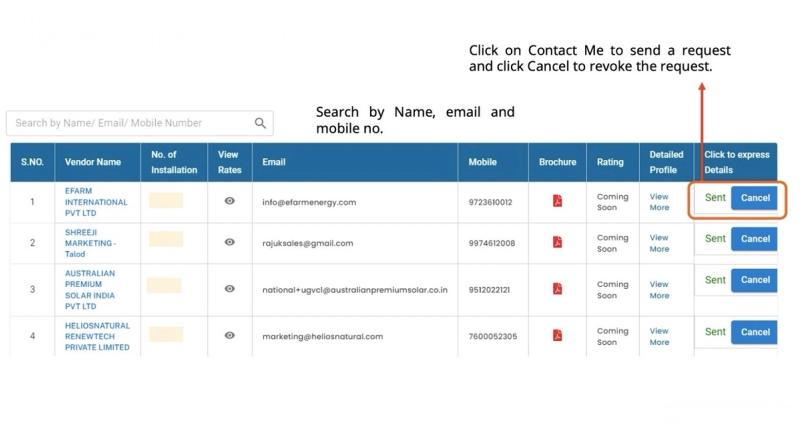The width and height of the screenshot is (800, 447).
Task: Cancel request to HELIOSNATURAL RENEWTECH
Action: point(755,332)
